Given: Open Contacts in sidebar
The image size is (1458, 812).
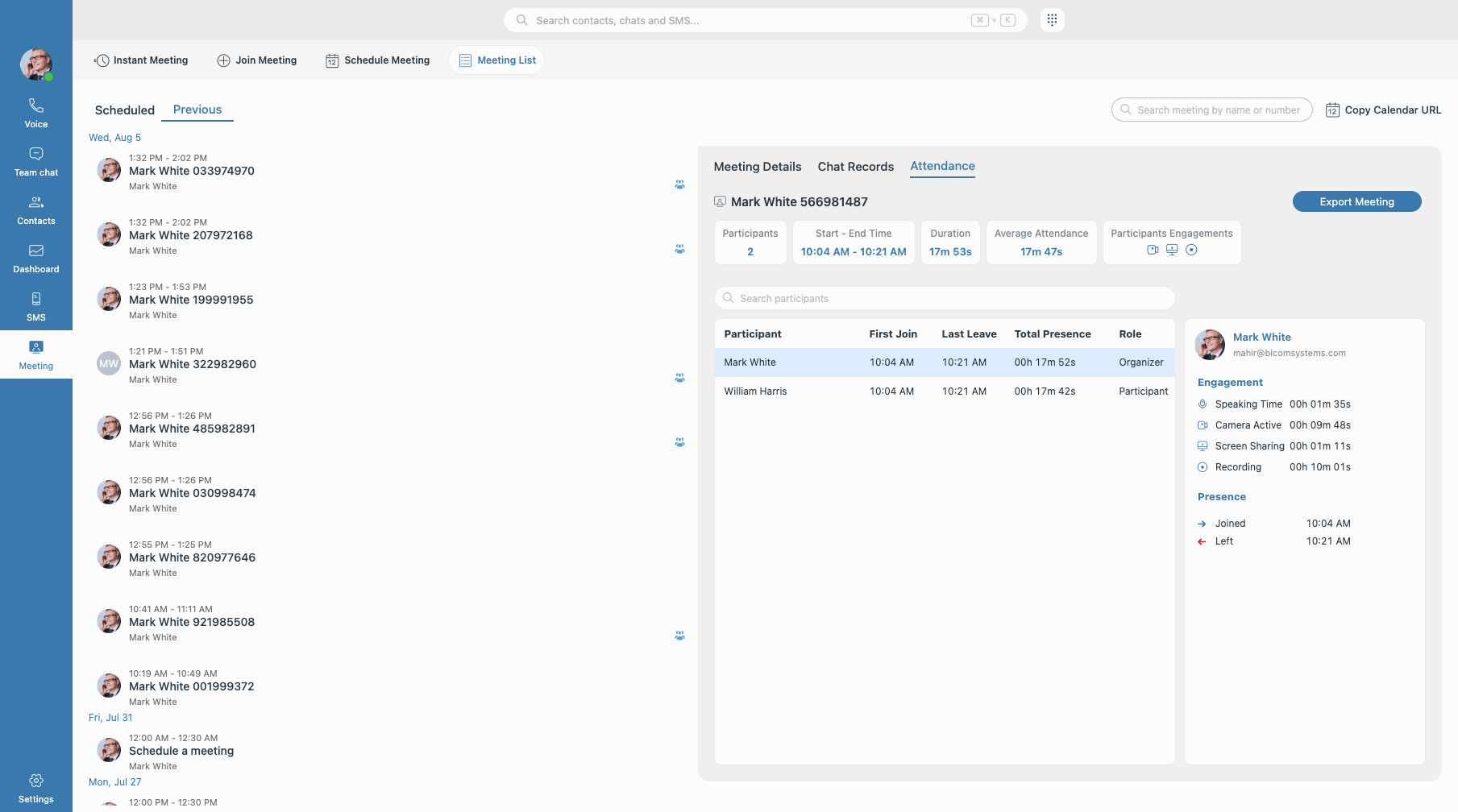Looking at the screenshot, I should pyautogui.click(x=36, y=210).
